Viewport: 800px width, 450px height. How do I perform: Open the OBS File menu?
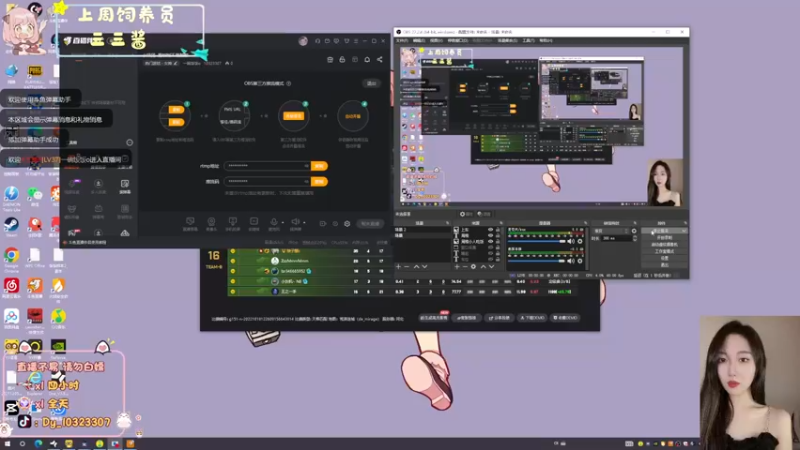402,40
